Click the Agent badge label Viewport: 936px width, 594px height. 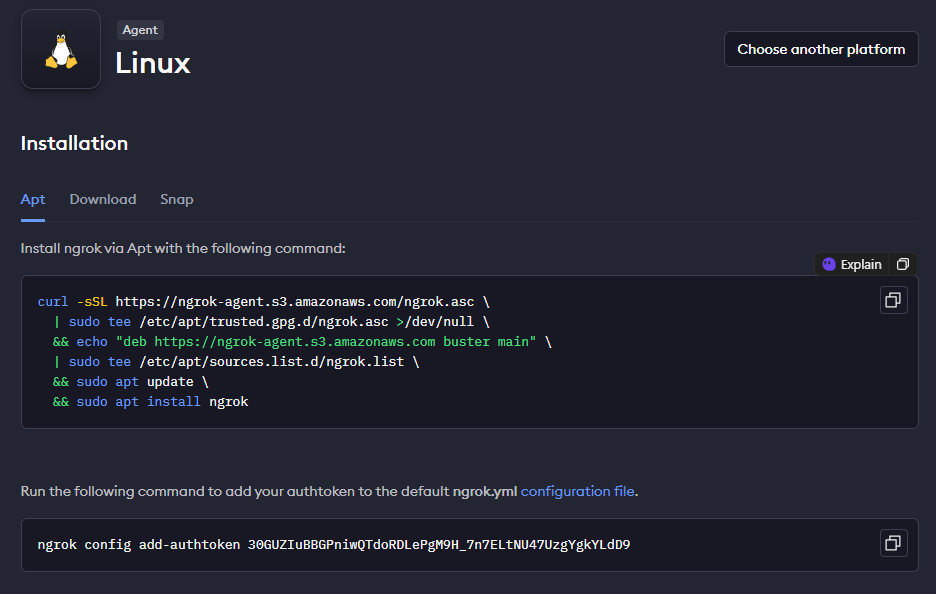[140, 30]
